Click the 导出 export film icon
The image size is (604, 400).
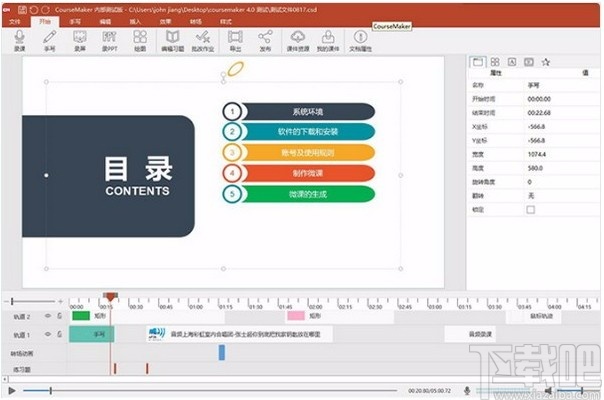[235, 40]
